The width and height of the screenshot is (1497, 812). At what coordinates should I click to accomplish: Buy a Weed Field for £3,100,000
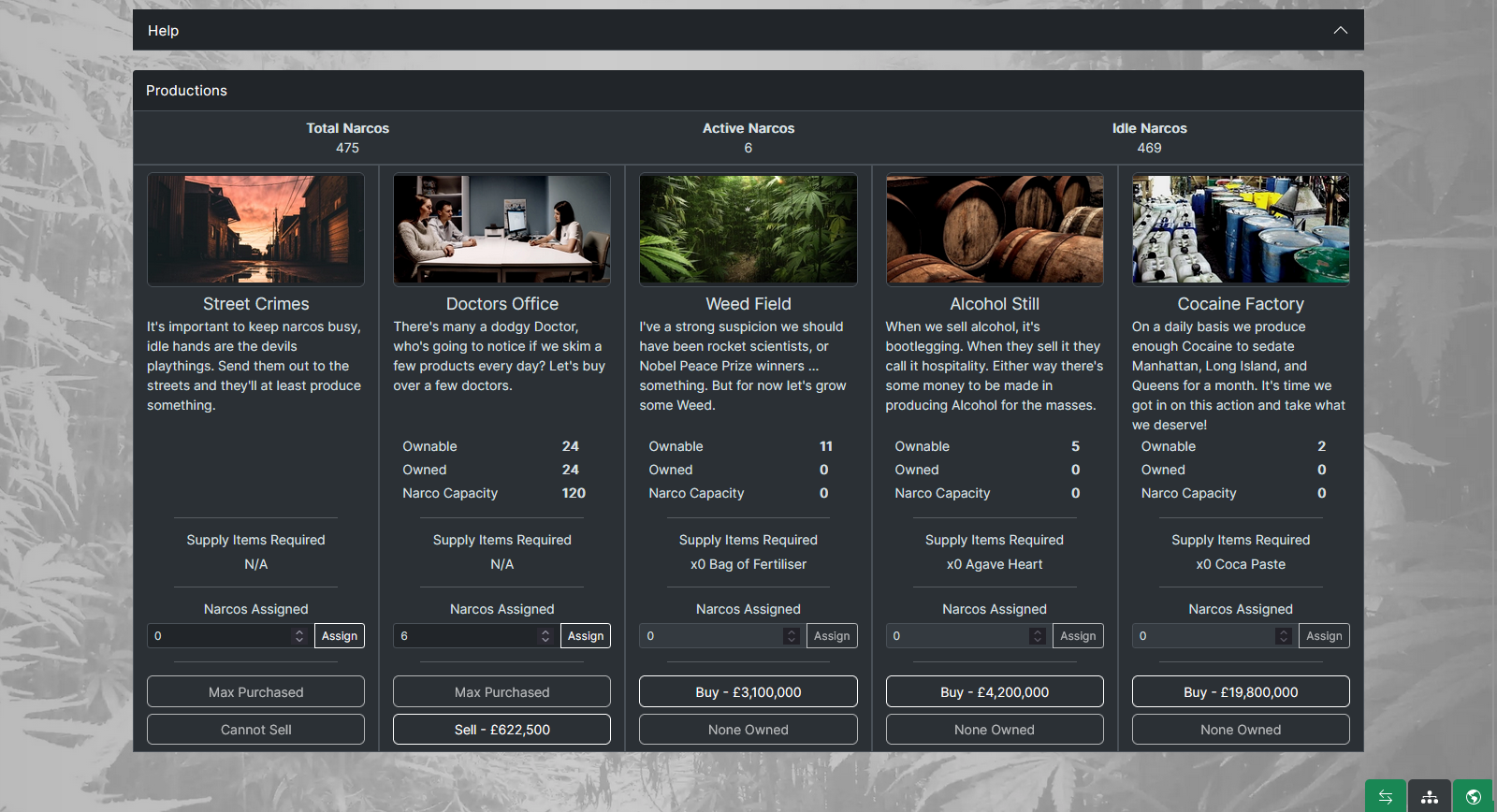[748, 692]
